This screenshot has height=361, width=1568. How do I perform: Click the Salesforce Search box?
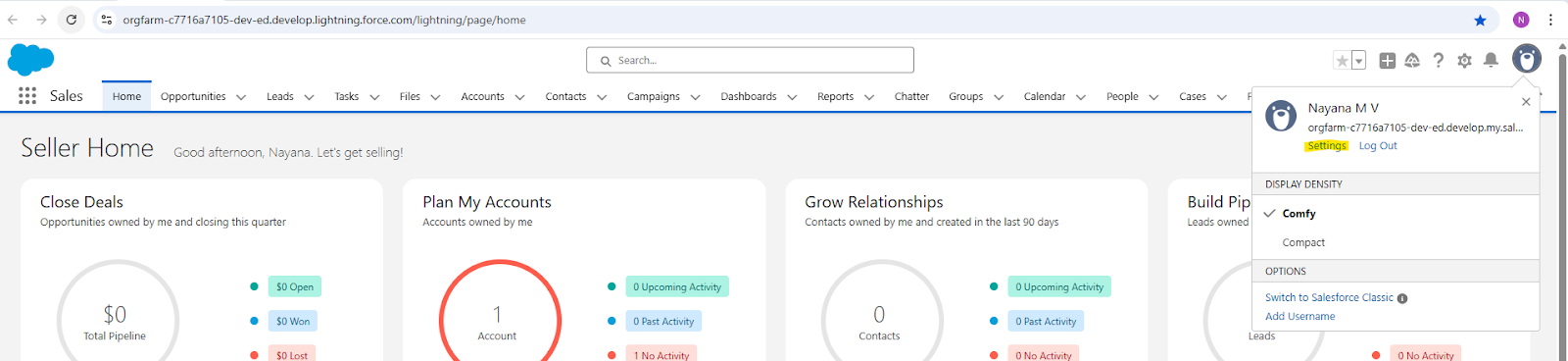[750, 60]
